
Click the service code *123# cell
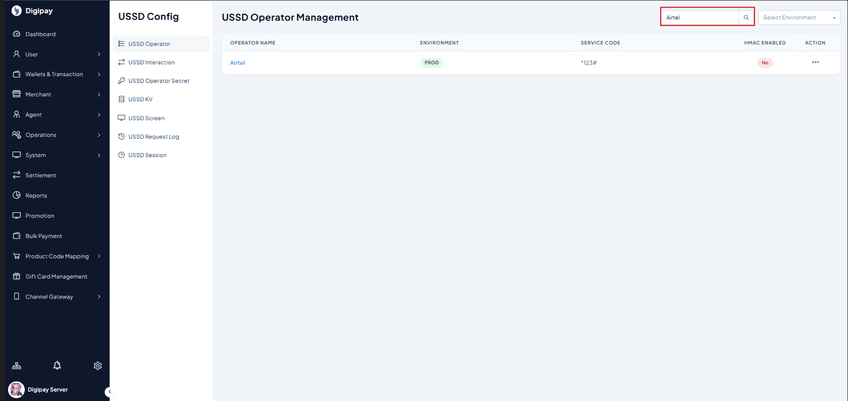click(588, 63)
